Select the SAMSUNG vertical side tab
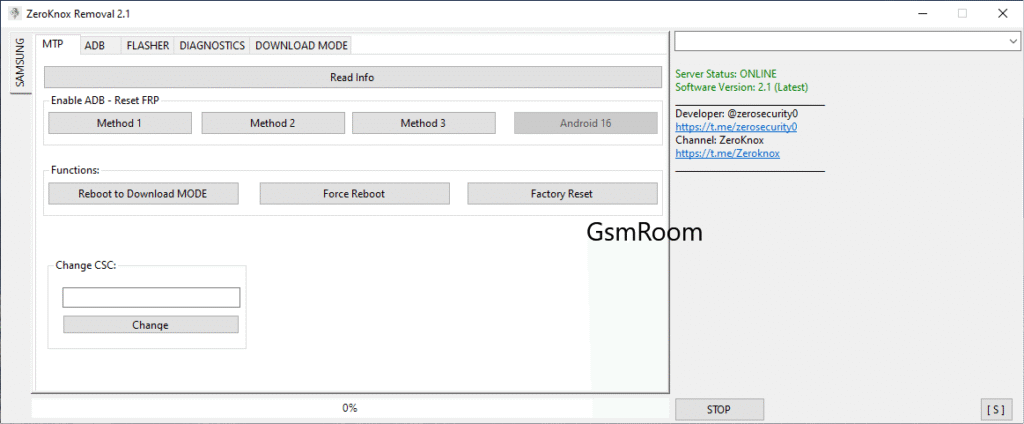The height and width of the screenshot is (424, 1024). click(x=20, y=63)
